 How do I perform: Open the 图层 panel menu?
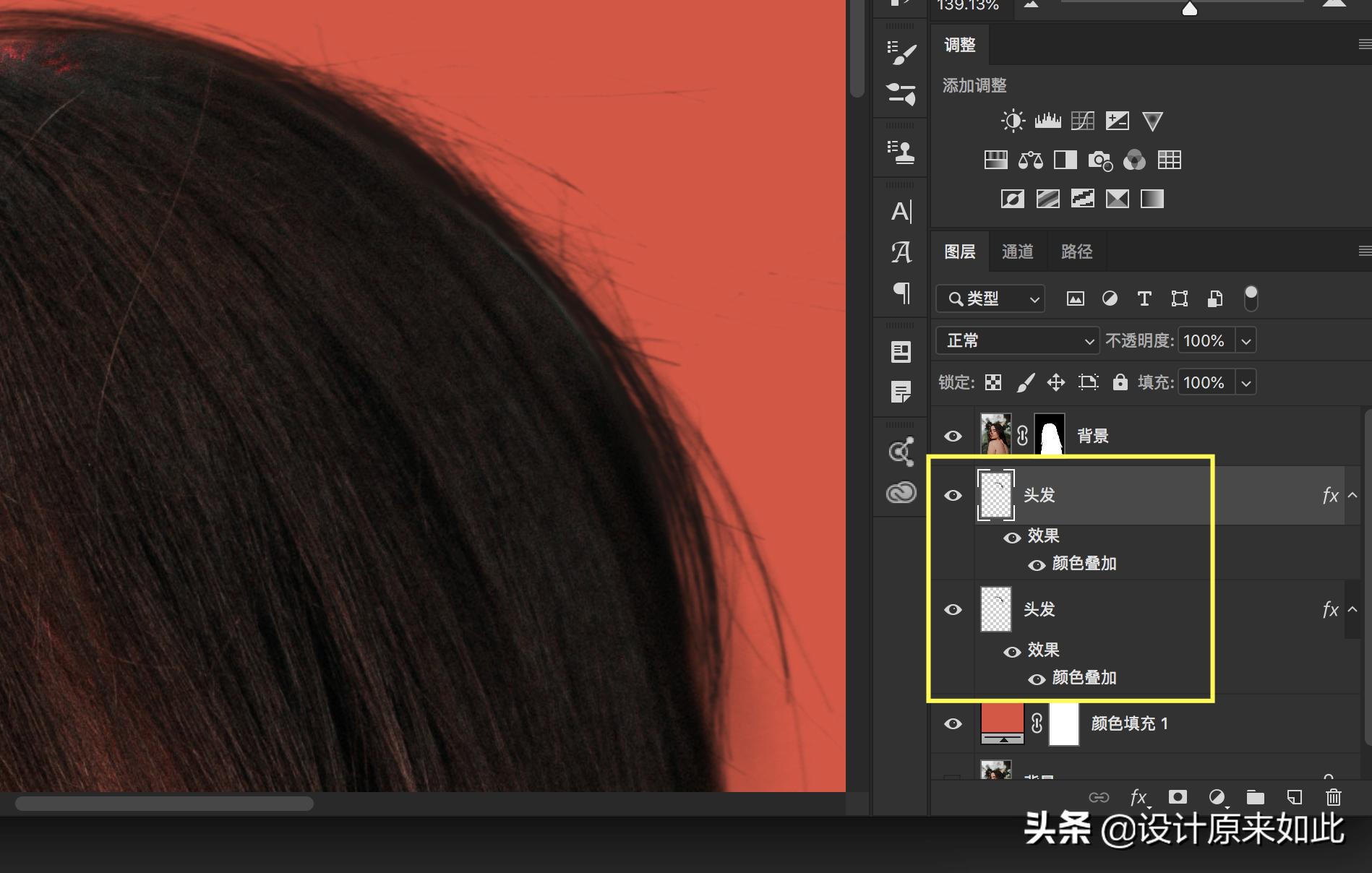click(1365, 251)
